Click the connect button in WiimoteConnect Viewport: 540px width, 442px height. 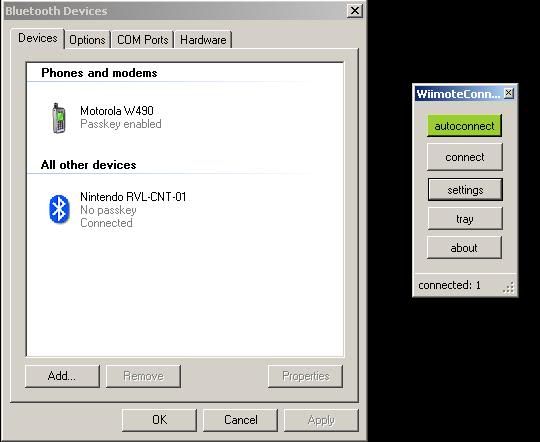(x=465, y=157)
